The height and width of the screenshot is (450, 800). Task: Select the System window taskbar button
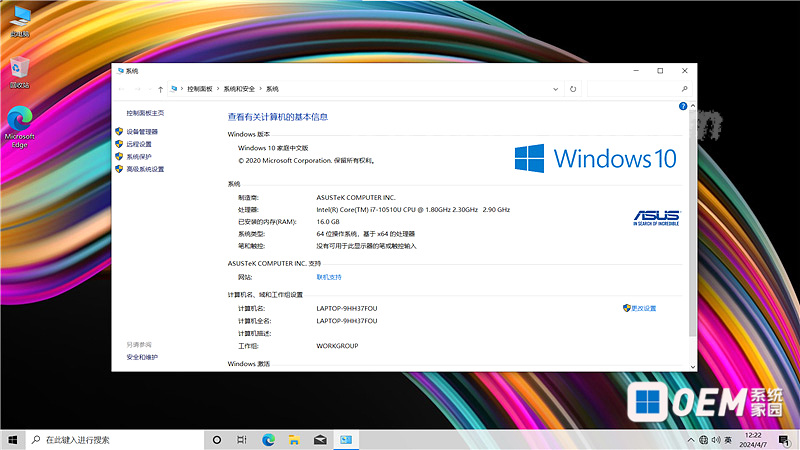346,440
